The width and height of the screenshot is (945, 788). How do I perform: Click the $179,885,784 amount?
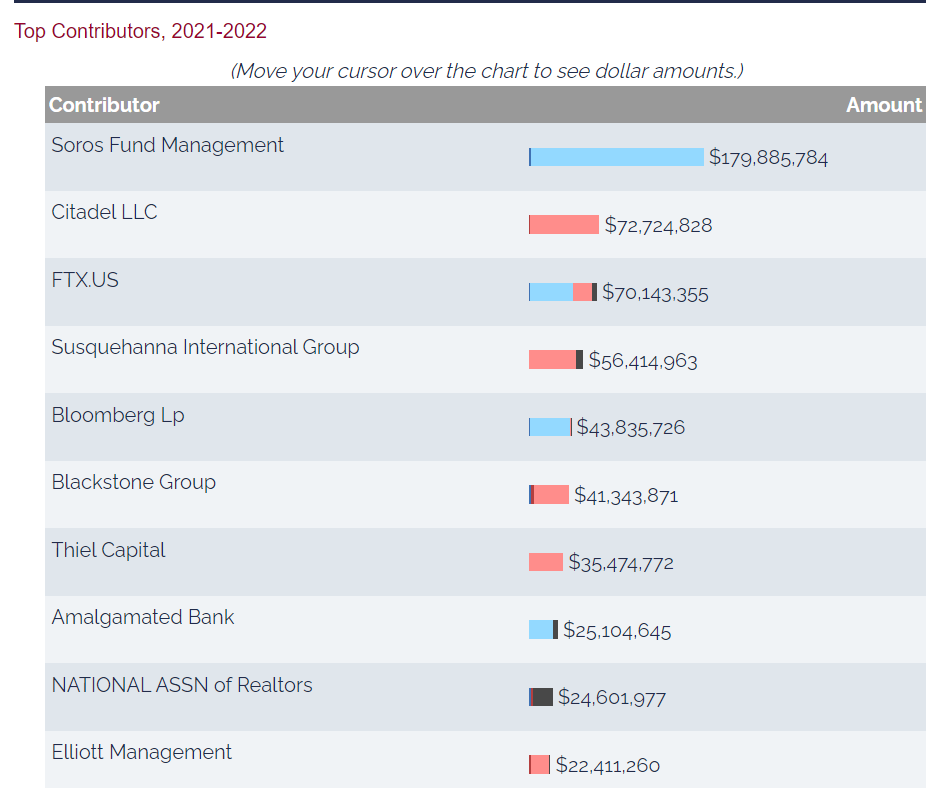(768, 158)
